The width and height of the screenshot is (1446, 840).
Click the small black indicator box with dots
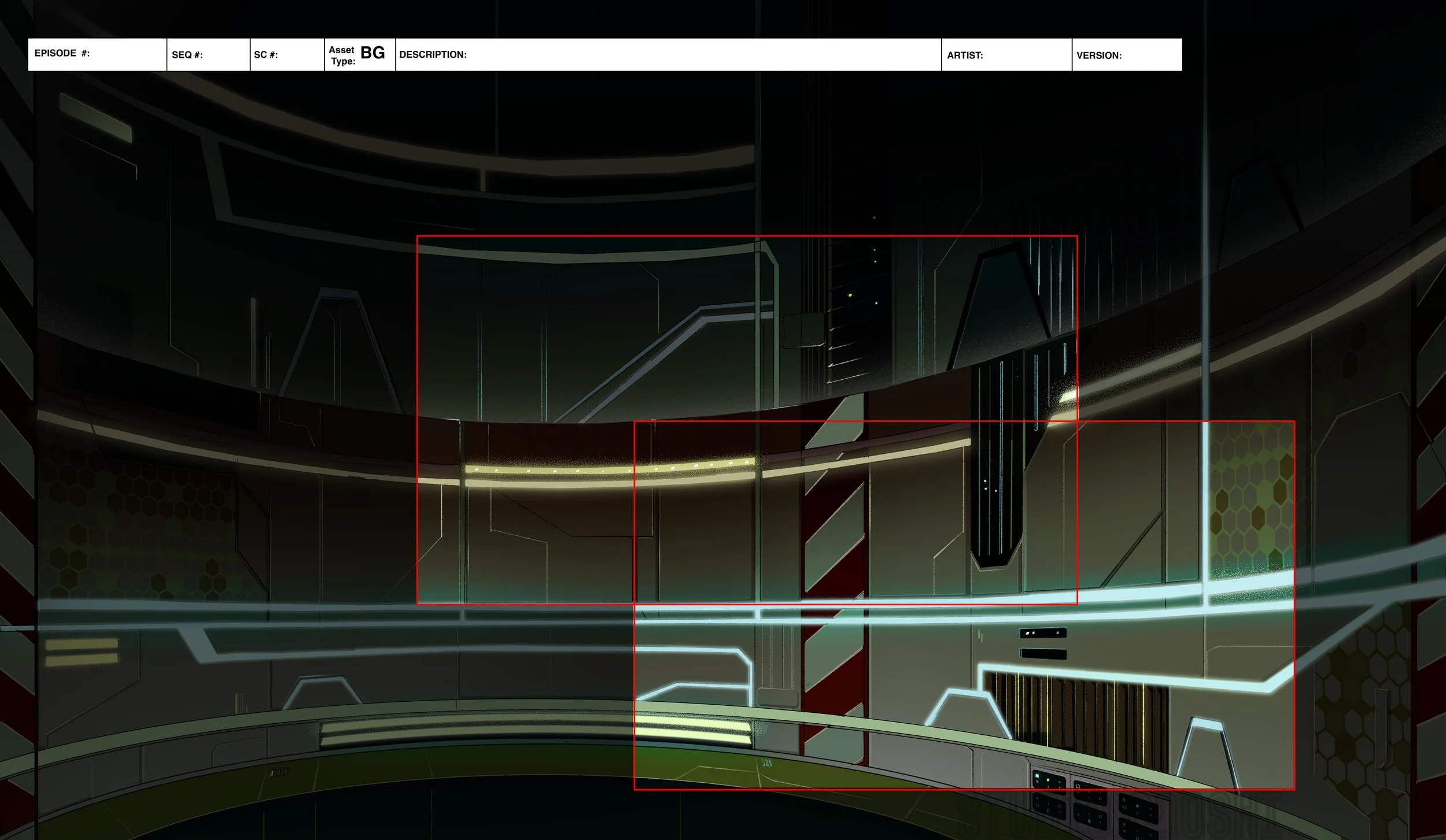[x=1042, y=633]
